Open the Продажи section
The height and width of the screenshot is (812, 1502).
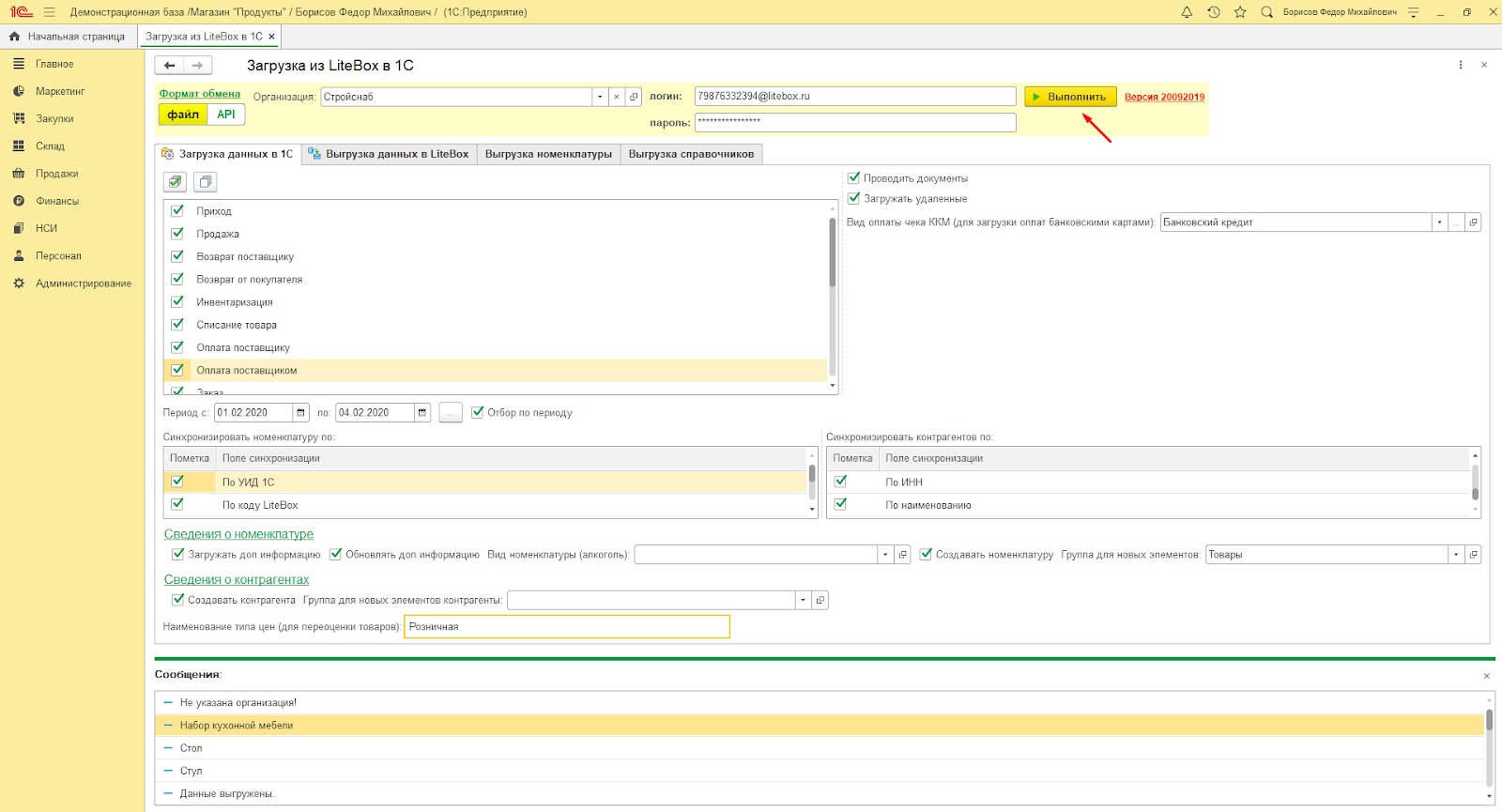pyautogui.click(x=56, y=174)
